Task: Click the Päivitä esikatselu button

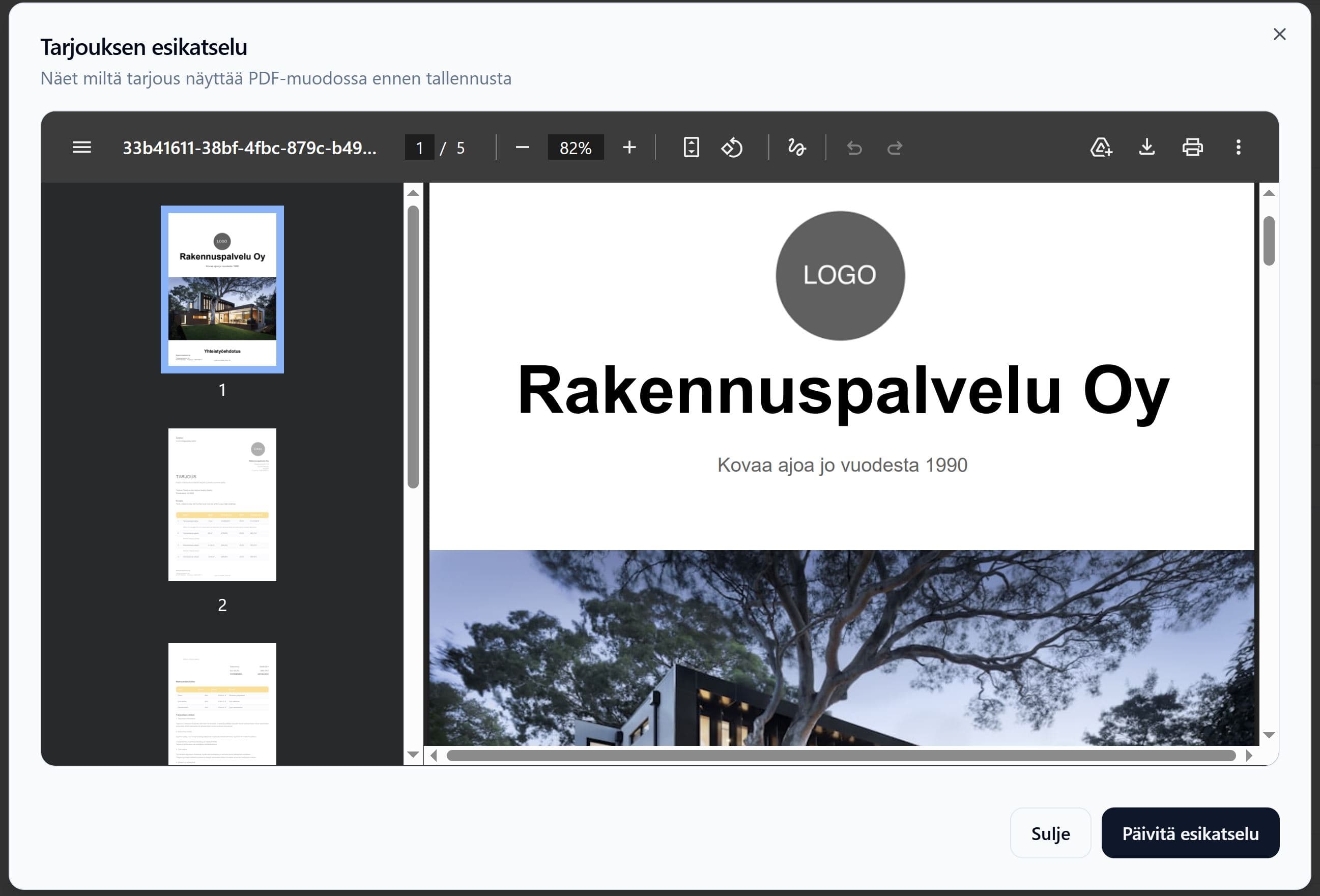Action: 1190,833
